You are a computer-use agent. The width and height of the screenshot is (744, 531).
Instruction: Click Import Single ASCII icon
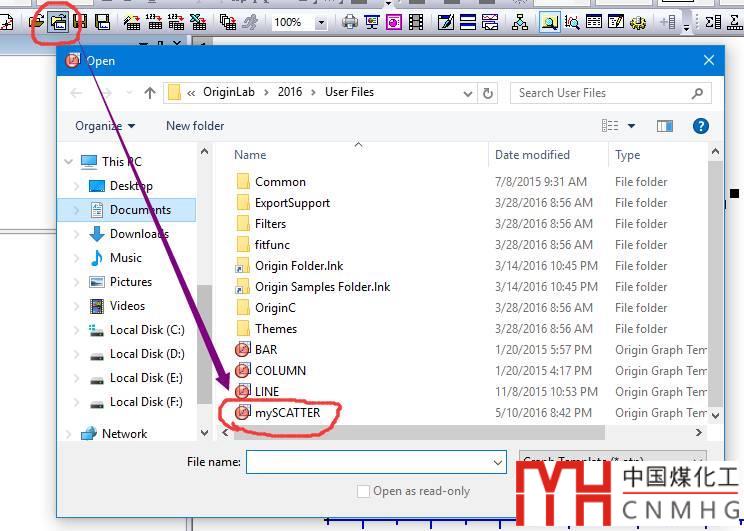tap(154, 22)
